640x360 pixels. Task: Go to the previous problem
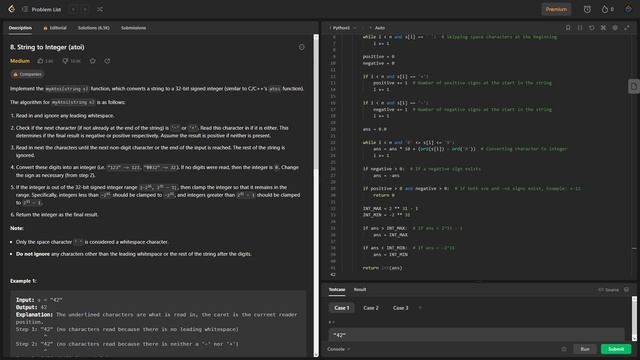[x=73, y=9]
